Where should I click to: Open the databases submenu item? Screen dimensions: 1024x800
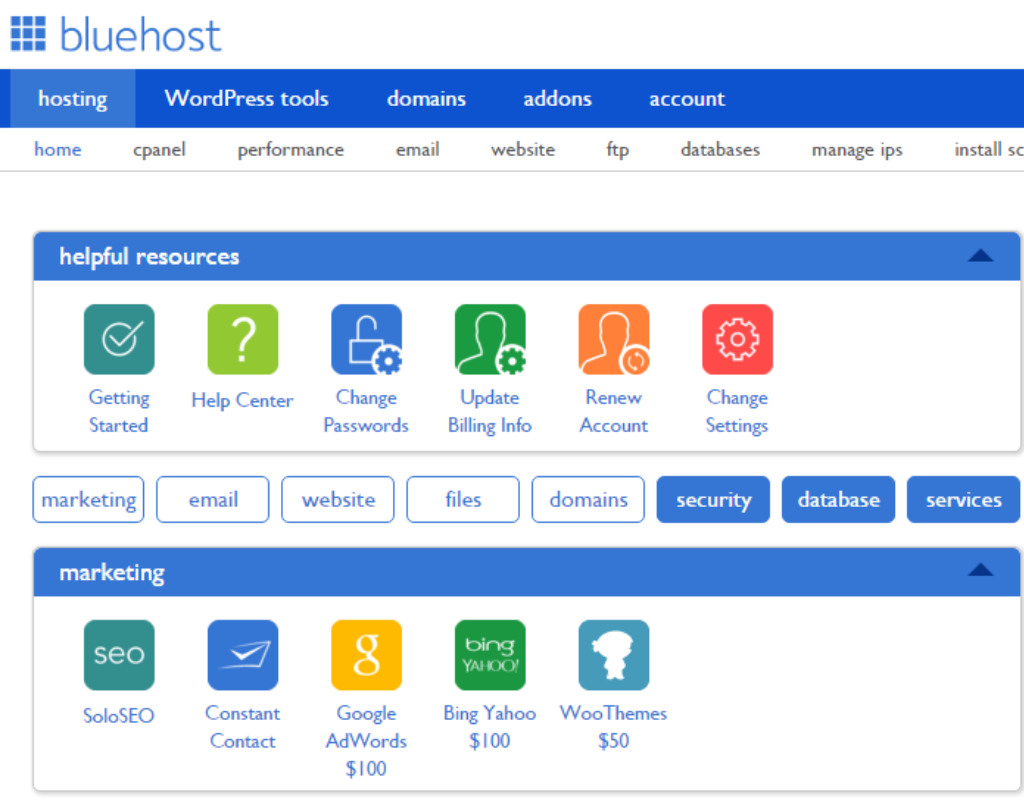click(x=720, y=150)
